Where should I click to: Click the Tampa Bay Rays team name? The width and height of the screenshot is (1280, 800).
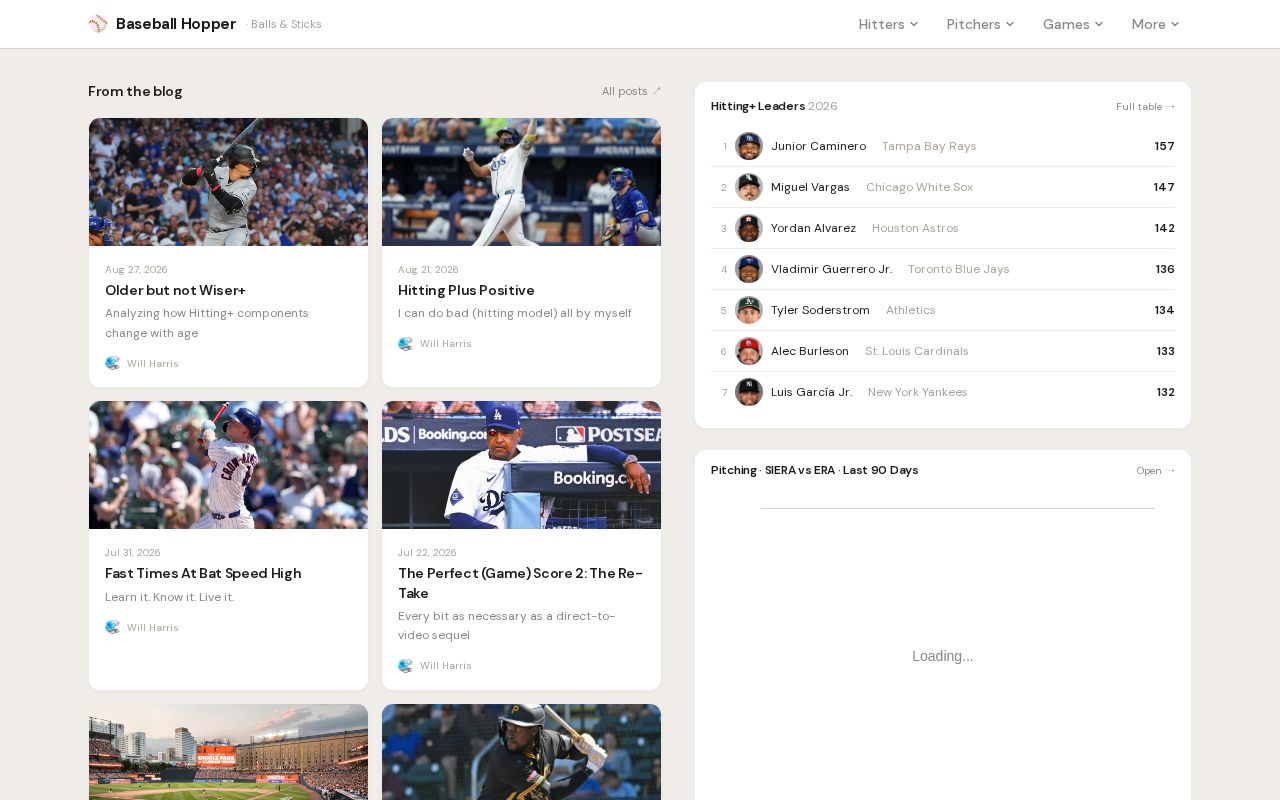coord(929,146)
